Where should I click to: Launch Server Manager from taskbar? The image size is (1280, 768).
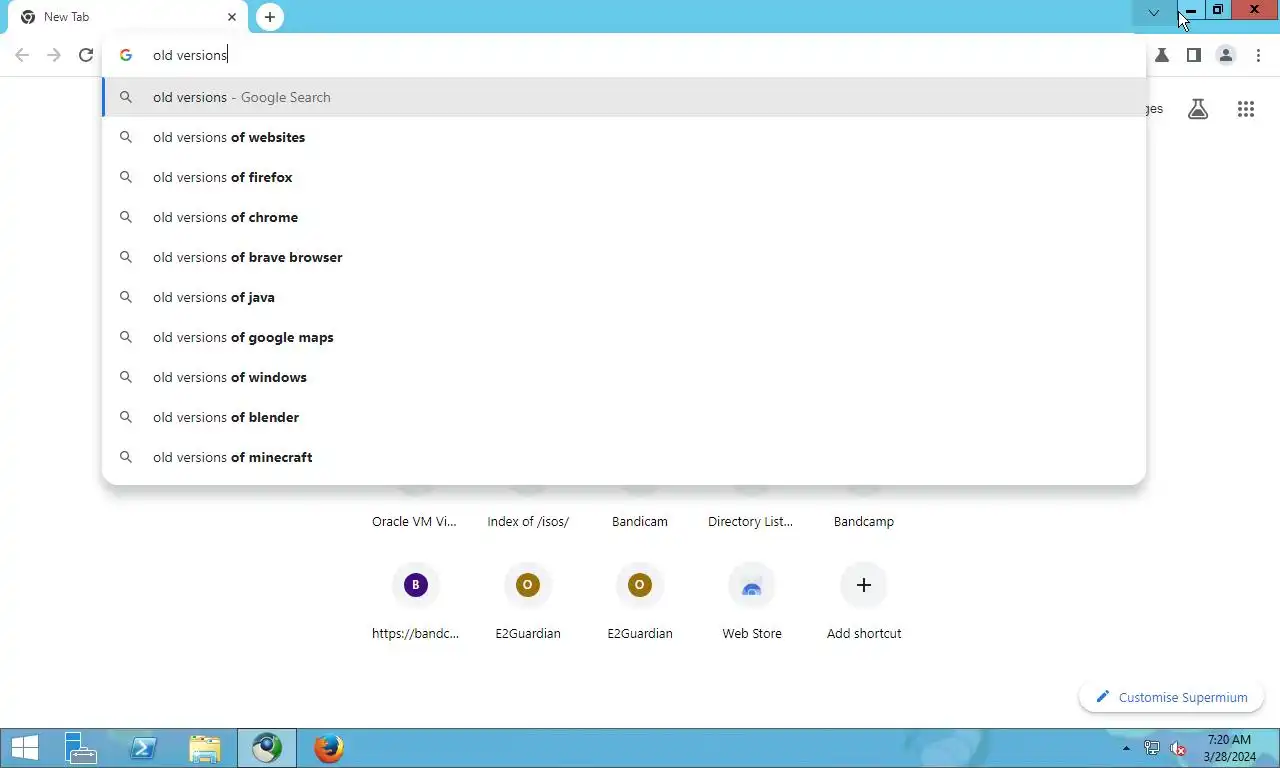click(80, 748)
